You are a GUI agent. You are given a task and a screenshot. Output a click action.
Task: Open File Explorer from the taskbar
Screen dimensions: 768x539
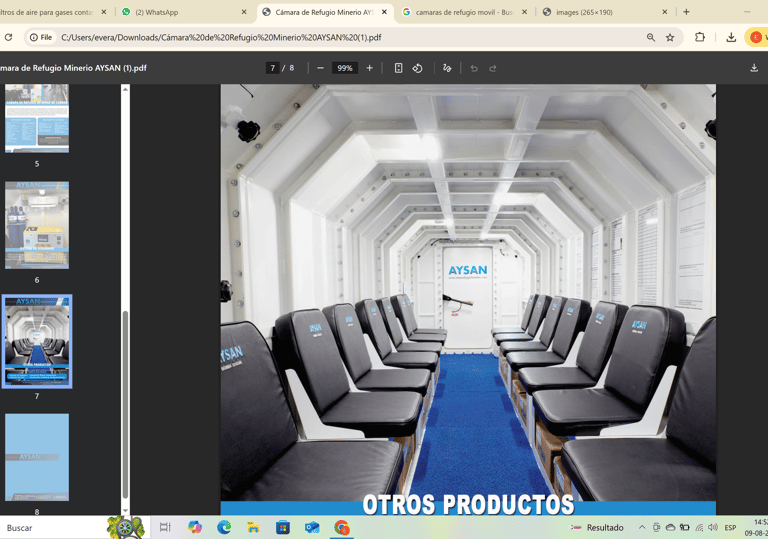click(x=253, y=527)
